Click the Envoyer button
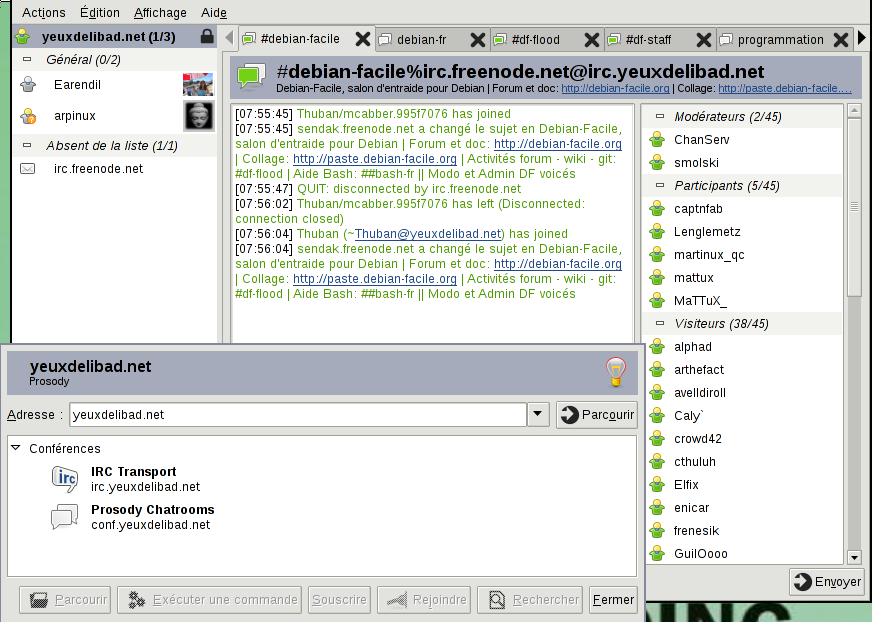The height and width of the screenshot is (622, 872). click(827, 581)
